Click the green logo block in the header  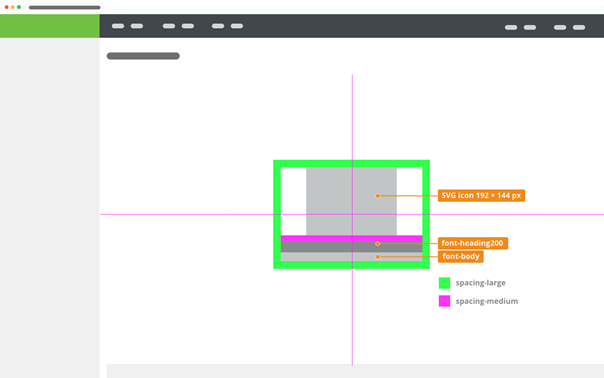pos(50,26)
